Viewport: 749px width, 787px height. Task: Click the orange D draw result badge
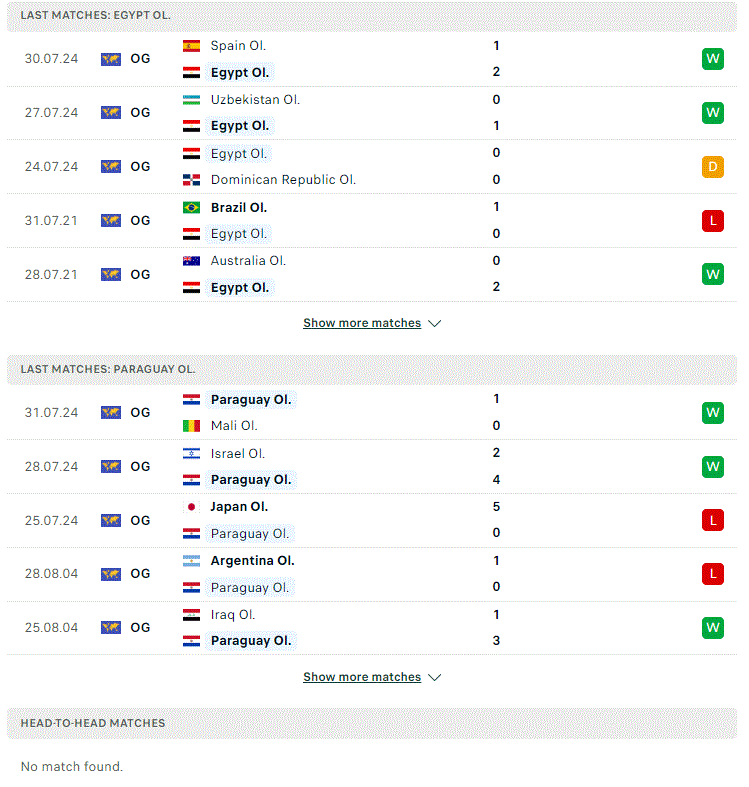[x=713, y=167]
